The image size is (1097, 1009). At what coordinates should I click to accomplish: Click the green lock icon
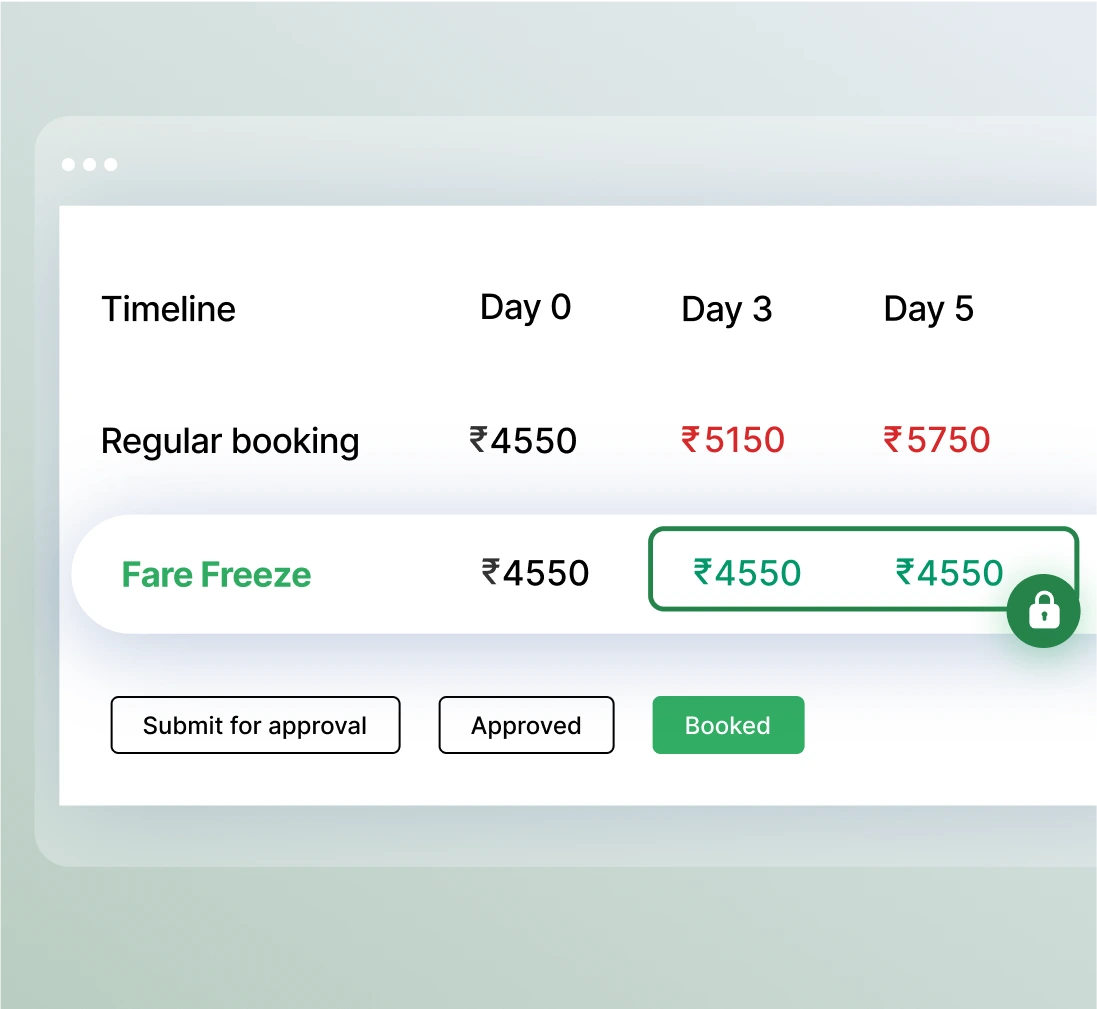coord(1043,610)
